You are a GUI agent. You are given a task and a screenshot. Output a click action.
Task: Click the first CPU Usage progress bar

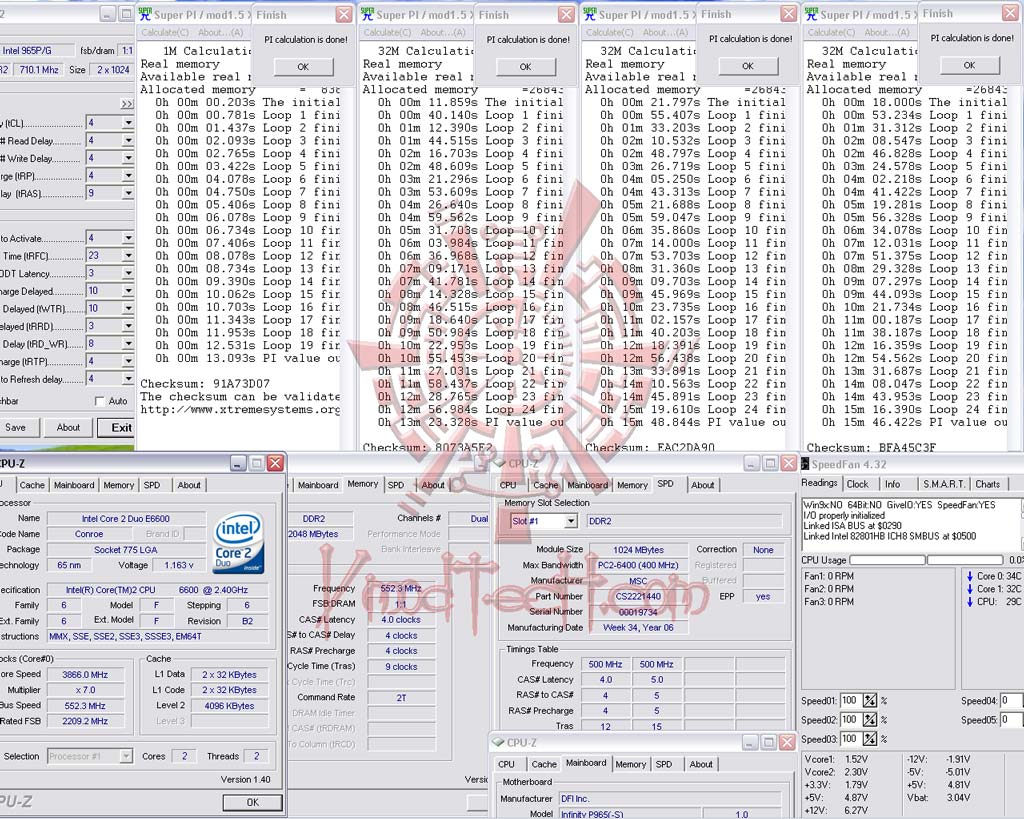(x=887, y=560)
